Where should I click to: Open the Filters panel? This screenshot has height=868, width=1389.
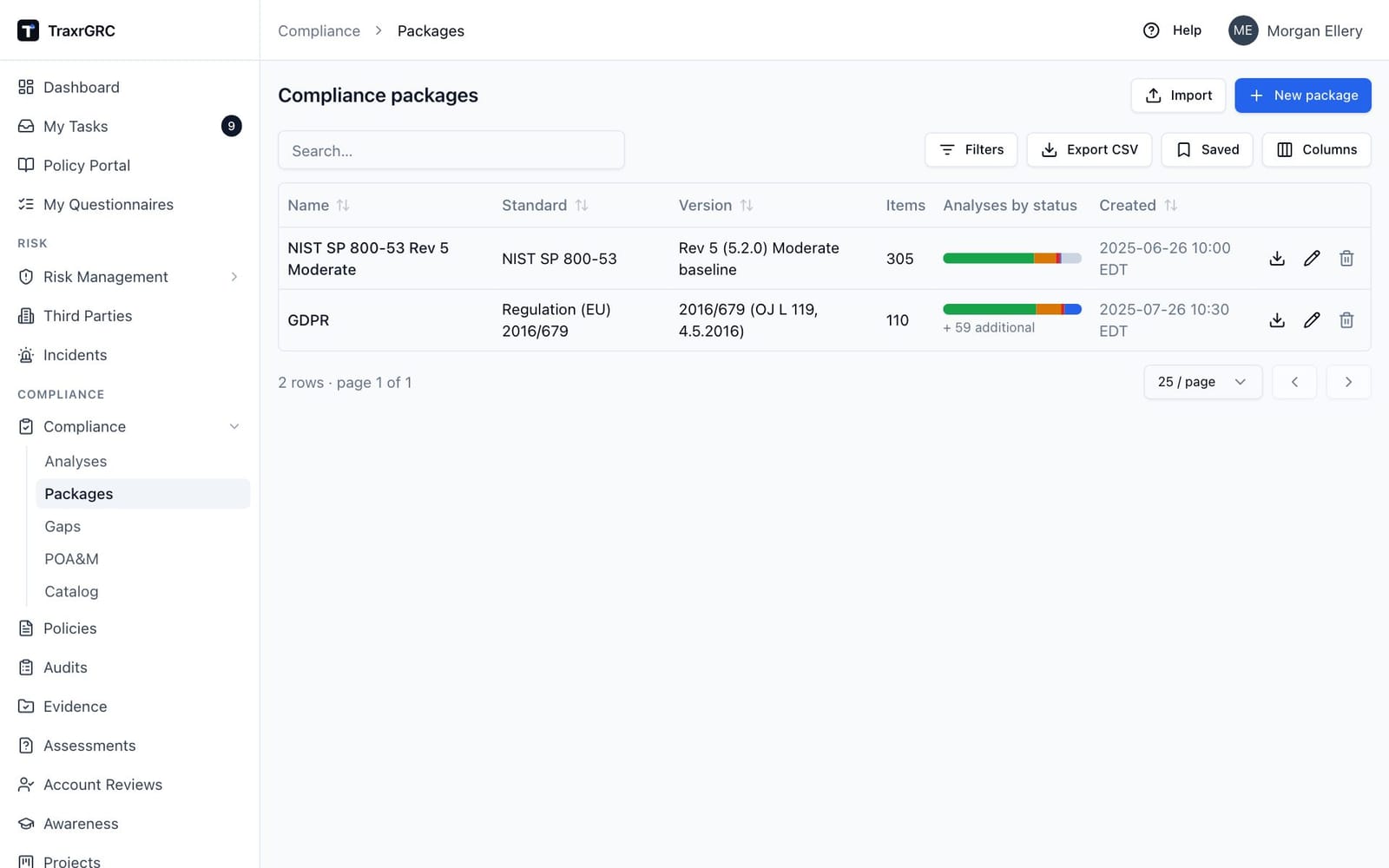(x=971, y=149)
